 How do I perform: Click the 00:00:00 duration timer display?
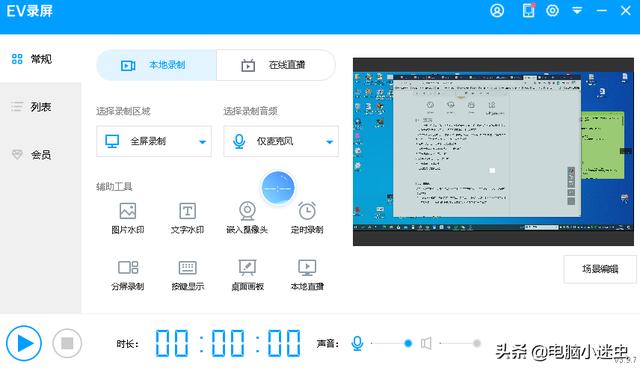pos(228,343)
